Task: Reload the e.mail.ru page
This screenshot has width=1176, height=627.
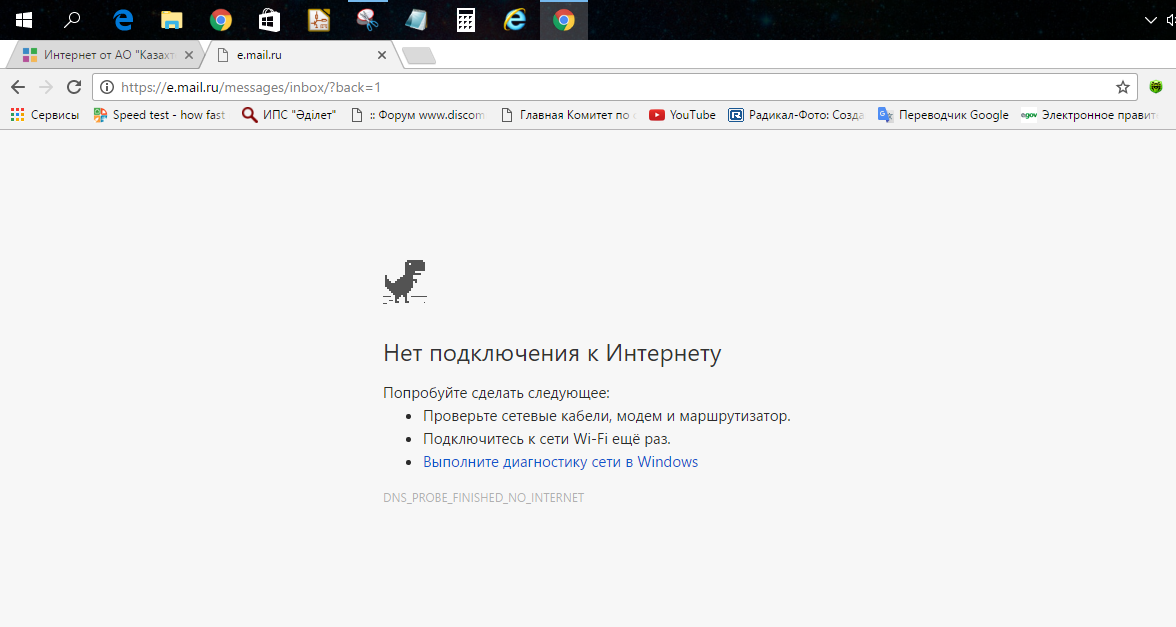Action: tap(73, 87)
